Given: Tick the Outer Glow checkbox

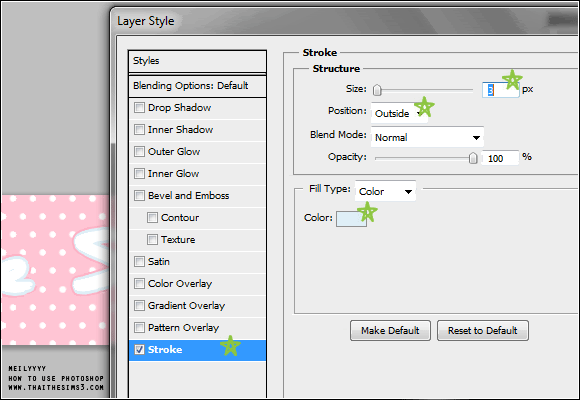Looking at the screenshot, I should tap(139, 152).
